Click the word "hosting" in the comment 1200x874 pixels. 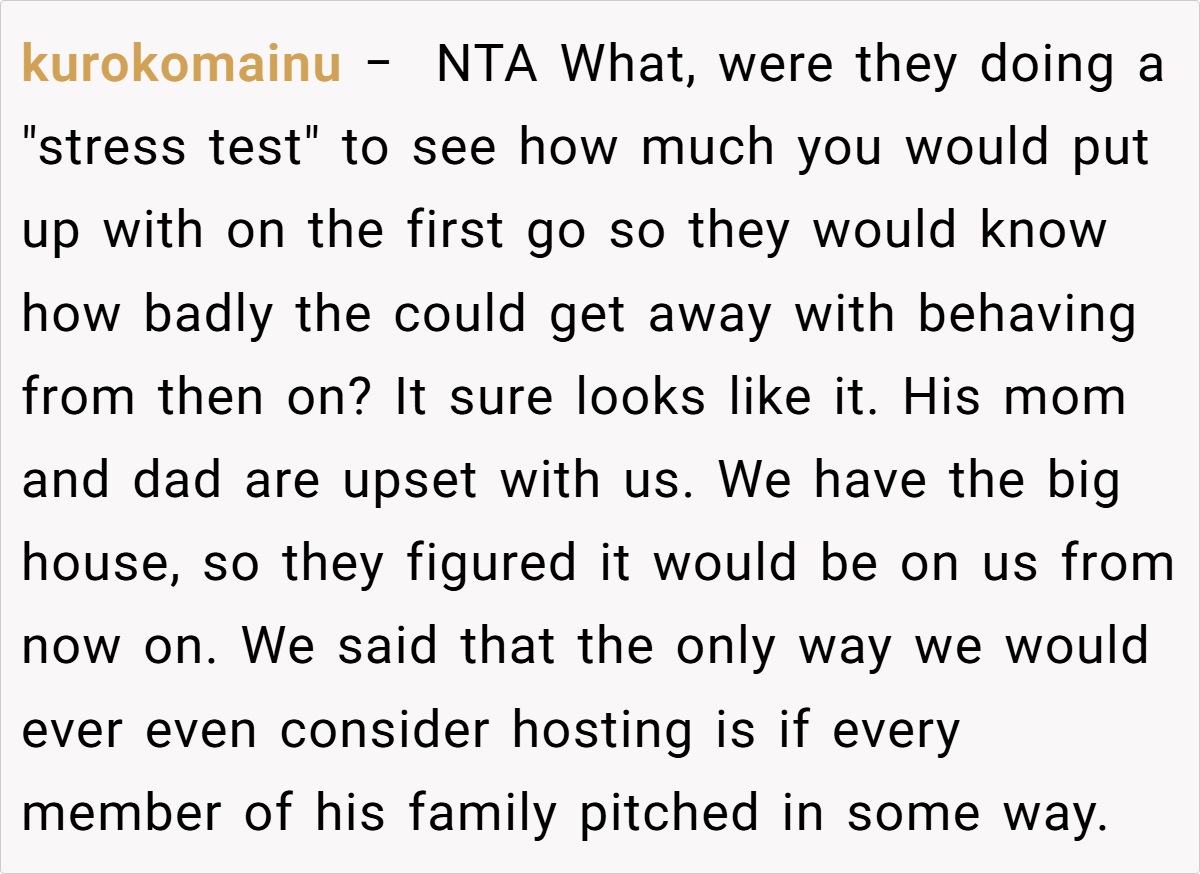(601, 730)
